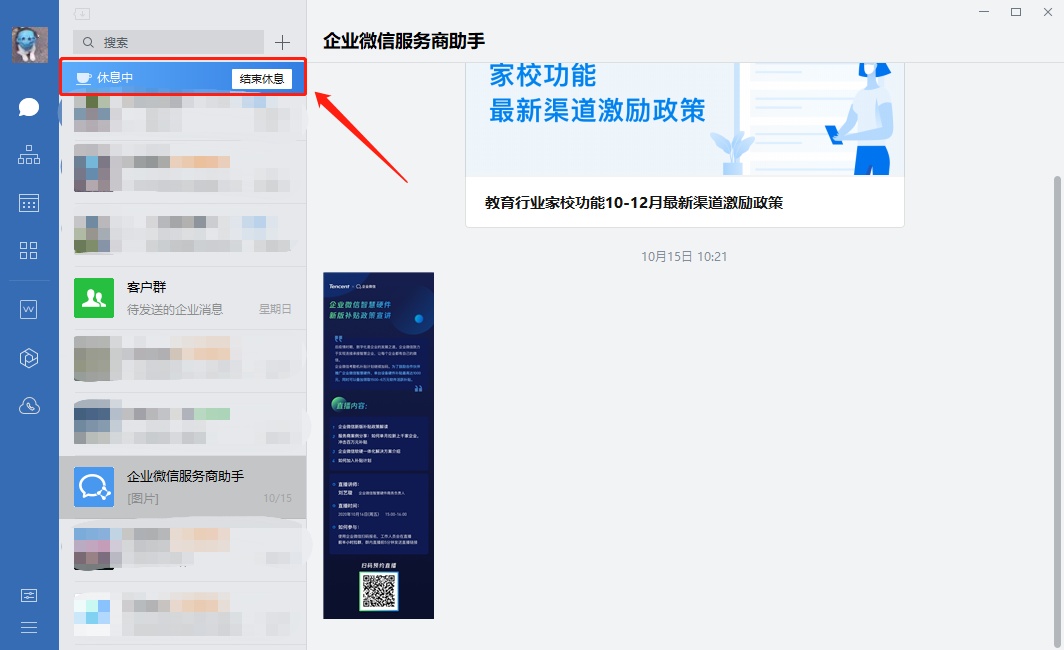Click the sliders icon near sidebar bottom

point(29,595)
